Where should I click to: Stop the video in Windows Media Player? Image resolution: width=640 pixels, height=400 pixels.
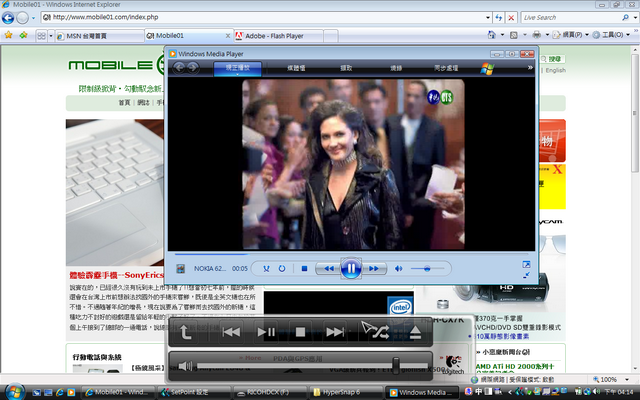pyautogui.click(x=304, y=269)
